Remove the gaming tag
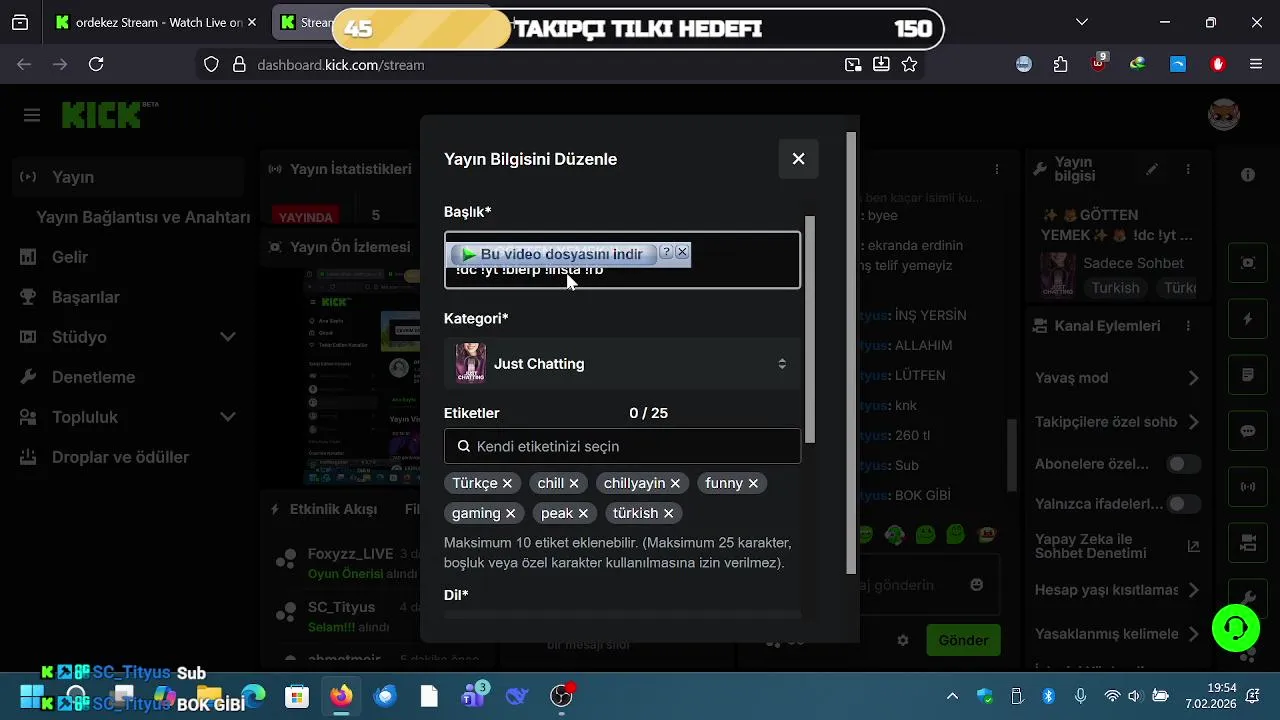 (510, 513)
